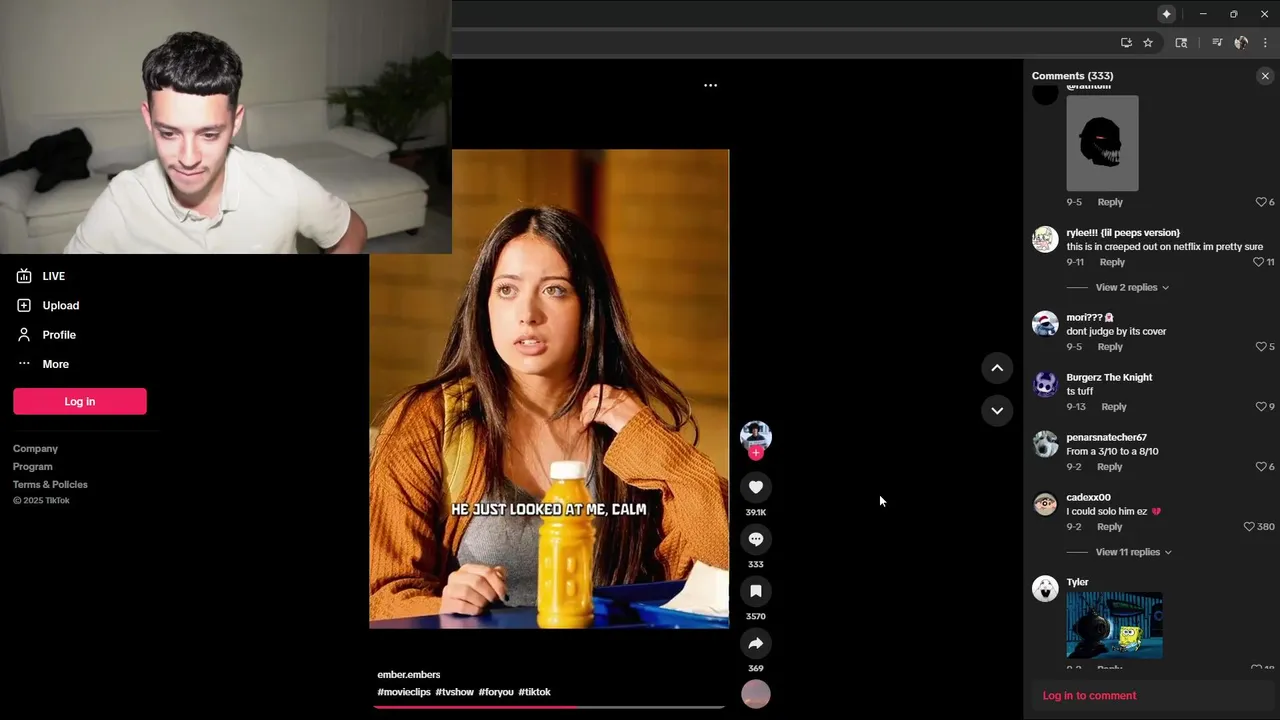This screenshot has height=720, width=1280.
Task: Close the Comments panel
Action: [1265, 76]
